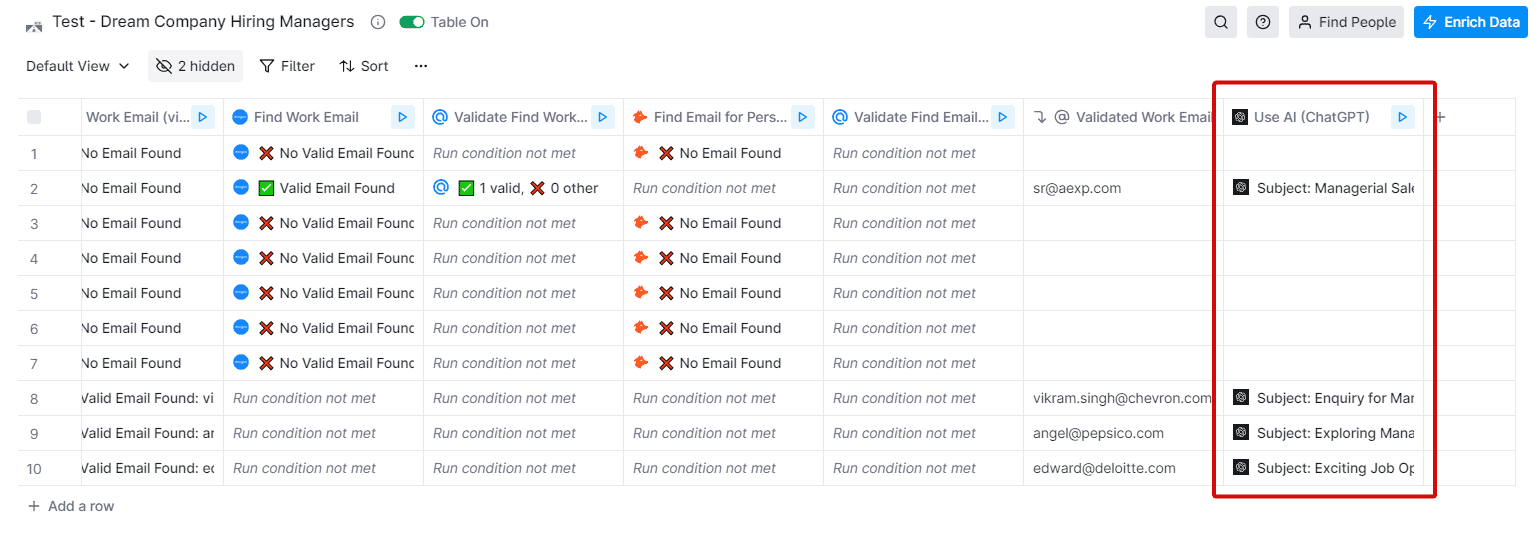Click the Find Work Email header provider icon

pos(240,117)
